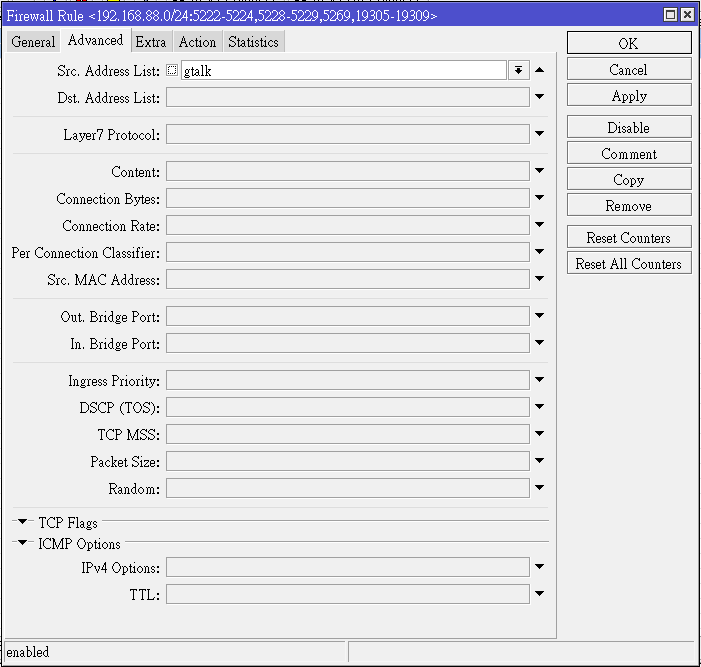Click the Layer7 Protocol input box
The height and width of the screenshot is (667, 701).
[348, 134]
